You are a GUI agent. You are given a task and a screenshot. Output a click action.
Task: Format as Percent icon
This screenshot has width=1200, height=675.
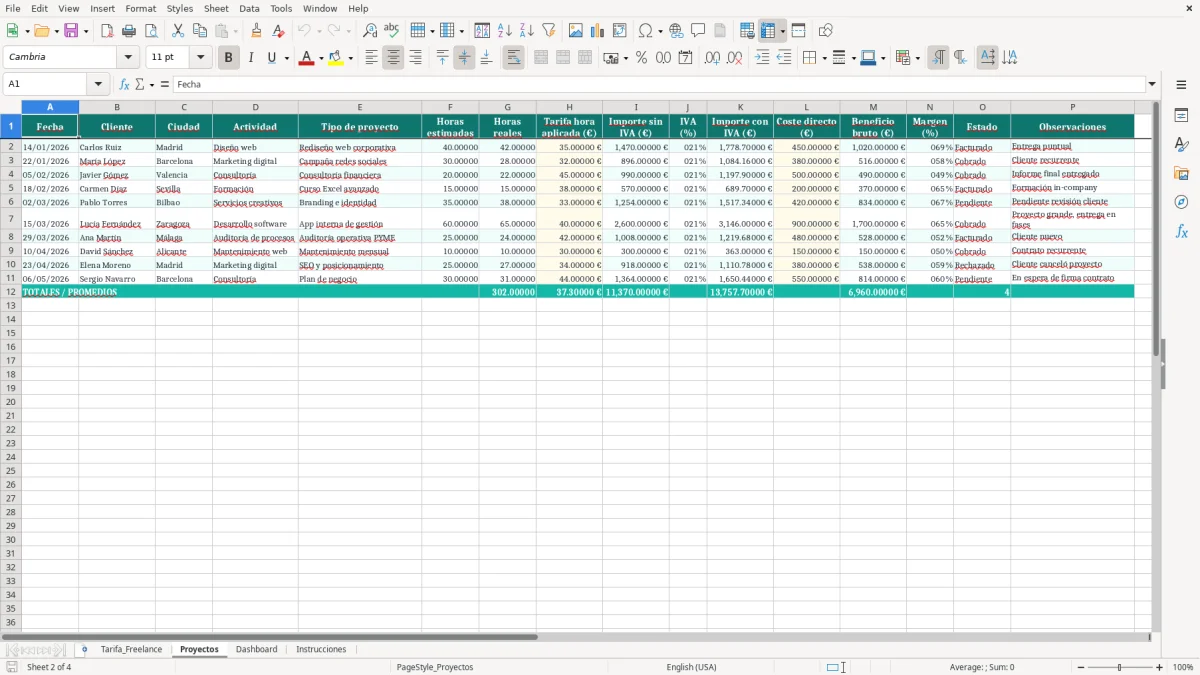coord(642,58)
